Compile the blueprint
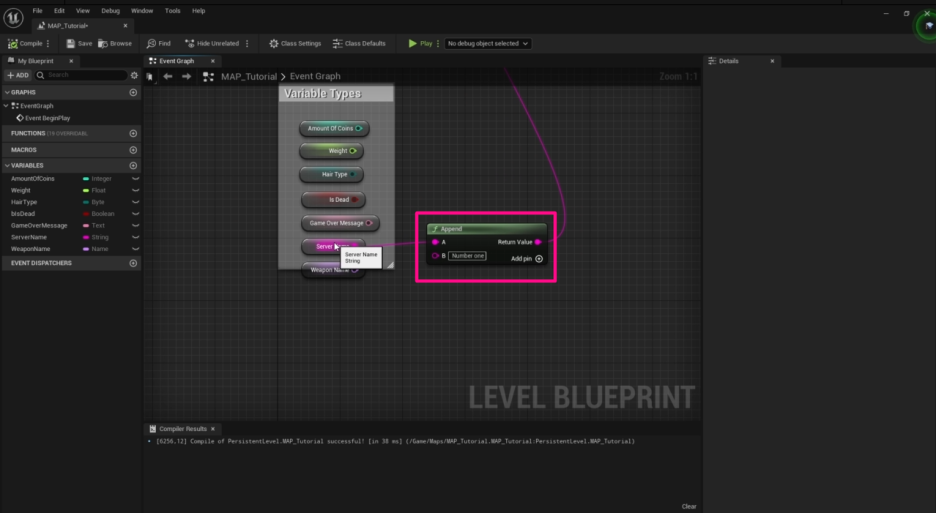Screen dimensions: 936x513 25,44
